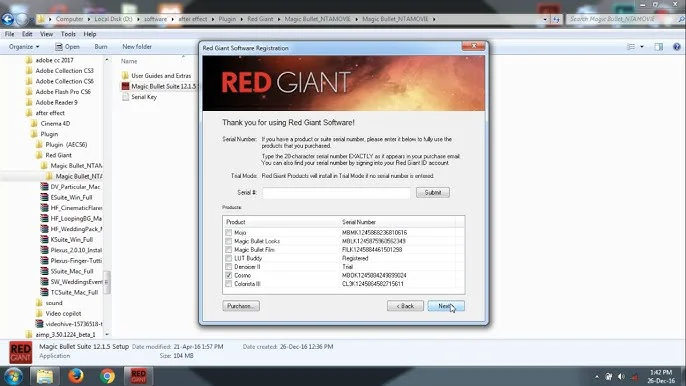This screenshot has height=386, width=686.
Task: Open the Tools menu in Explorer
Action: (x=68, y=34)
